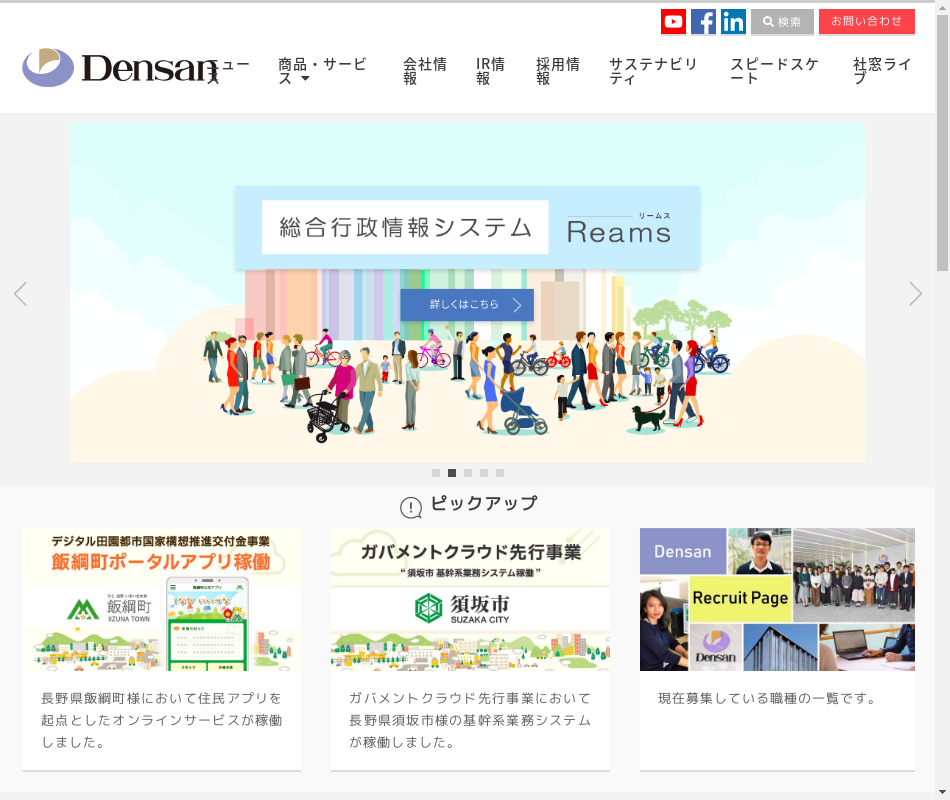Open the サステナビリティ menu item
950x800 pixels.
point(653,71)
